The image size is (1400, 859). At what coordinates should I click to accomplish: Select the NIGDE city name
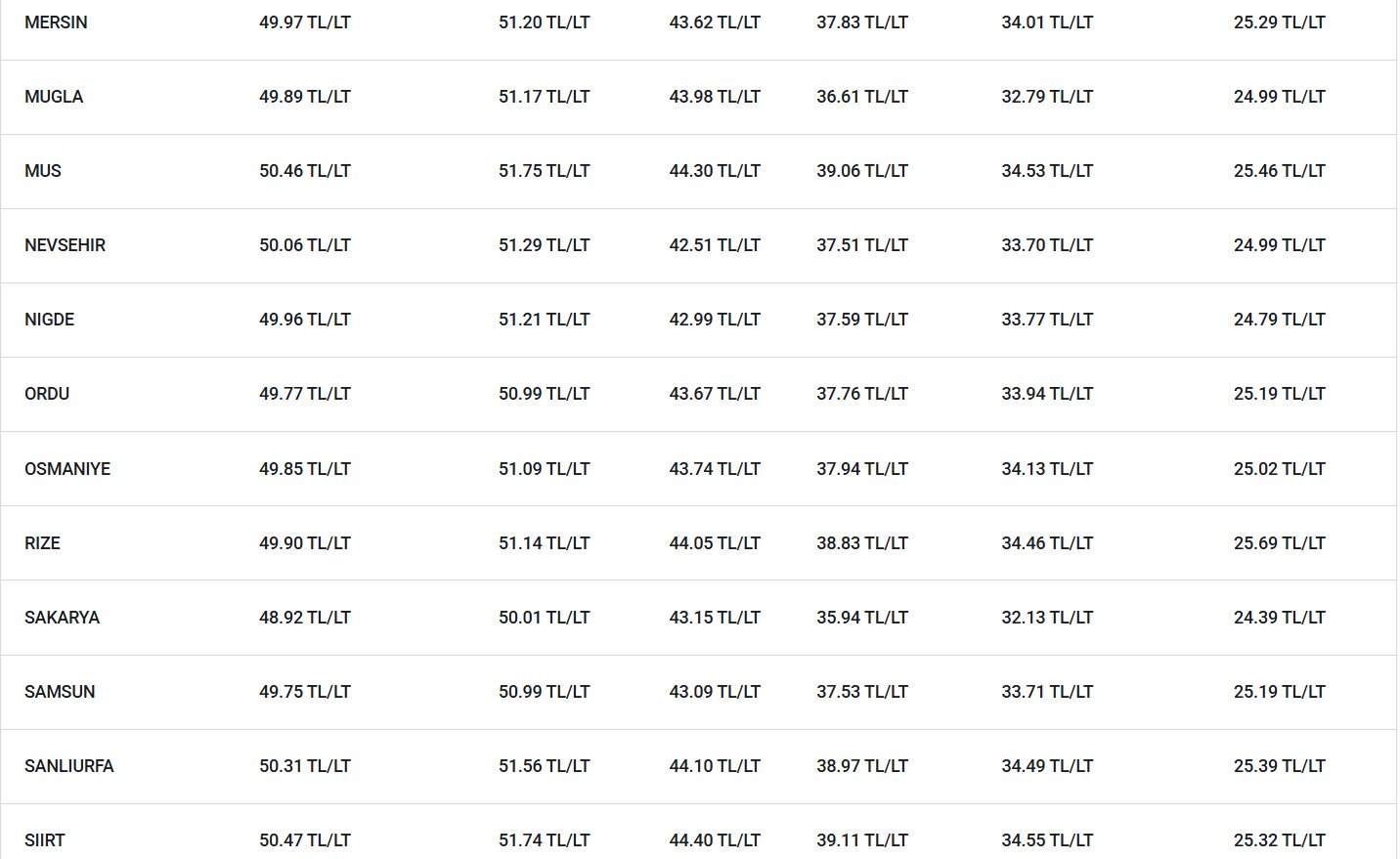point(49,320)
